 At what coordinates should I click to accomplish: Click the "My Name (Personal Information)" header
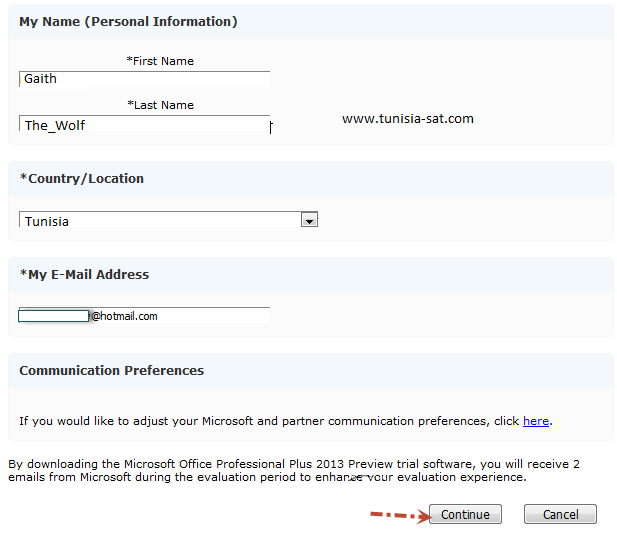click(128, 21)
